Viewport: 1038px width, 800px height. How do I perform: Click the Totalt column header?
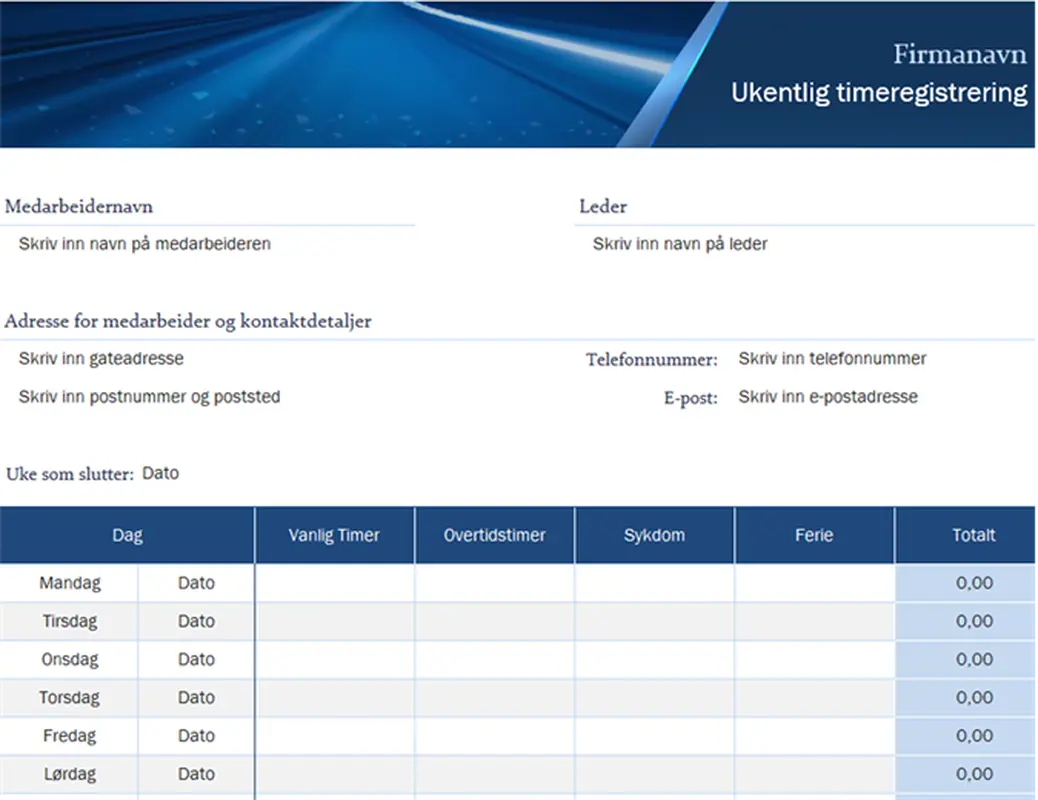coord(974,534)
